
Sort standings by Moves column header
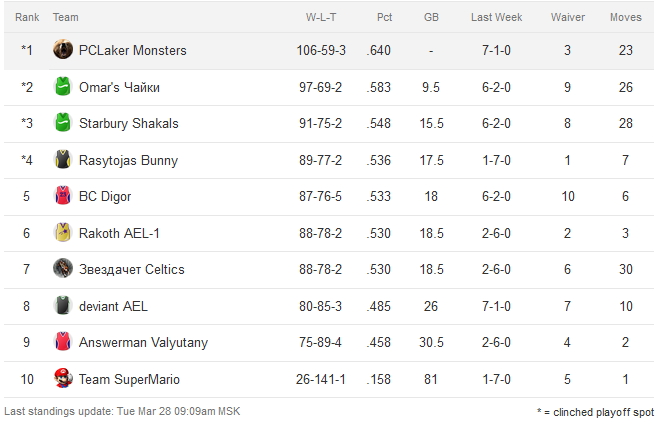626,17
